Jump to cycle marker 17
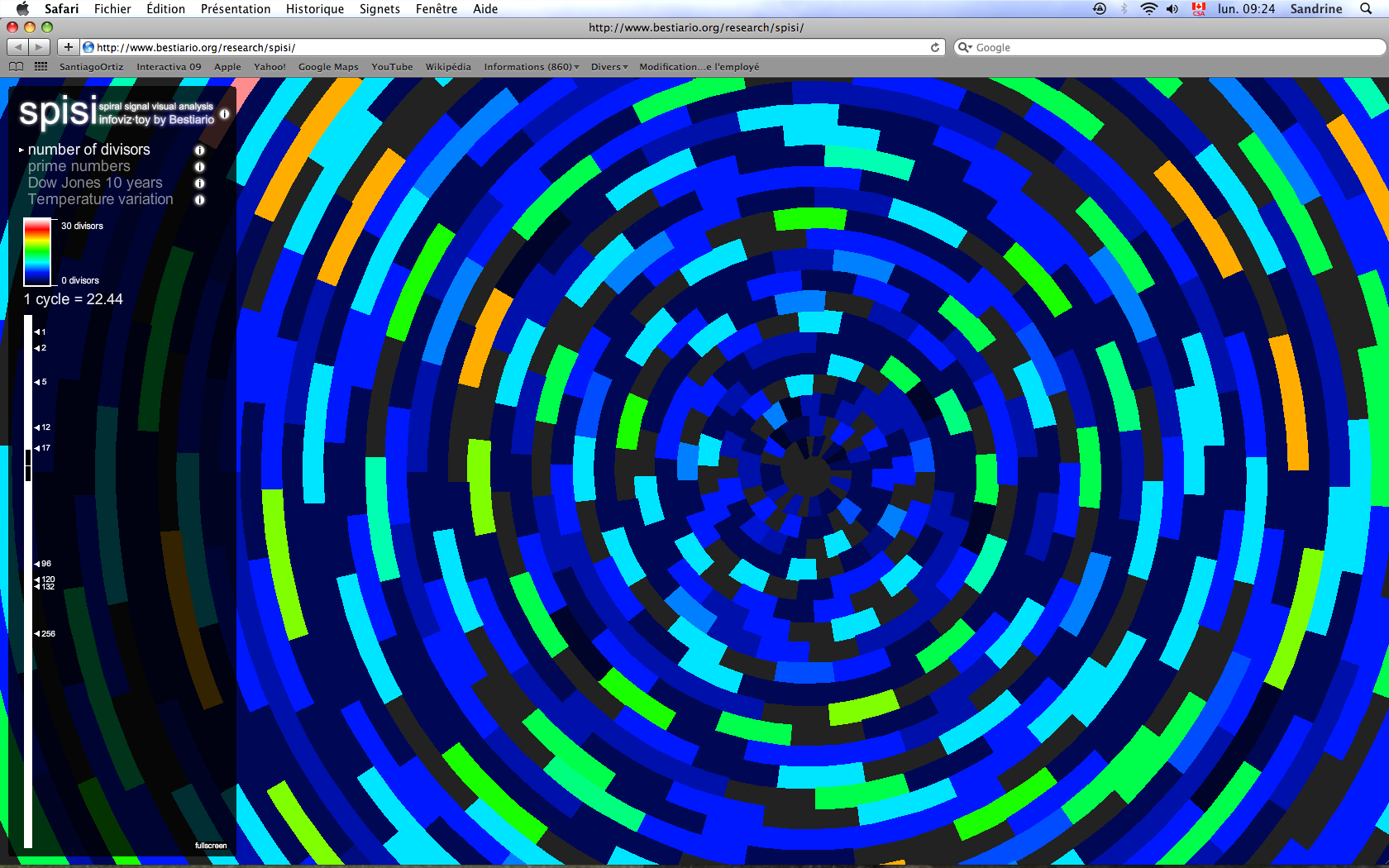The height and width of the screenshot is (868, 1389). pyautogui.click(x=42, y=448)
